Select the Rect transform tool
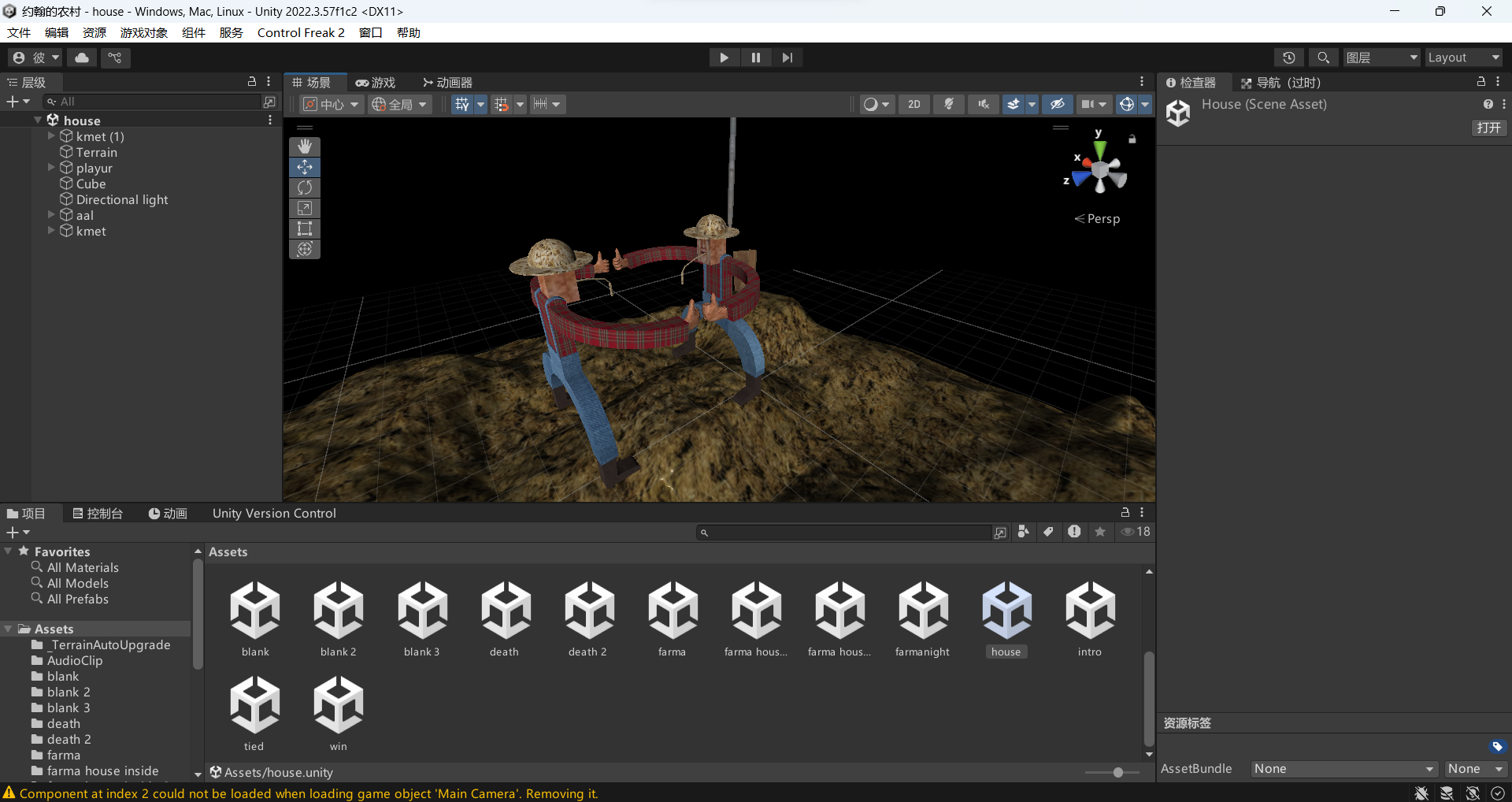The width and height of the screenshot is (1512, 802). [305, 228]
